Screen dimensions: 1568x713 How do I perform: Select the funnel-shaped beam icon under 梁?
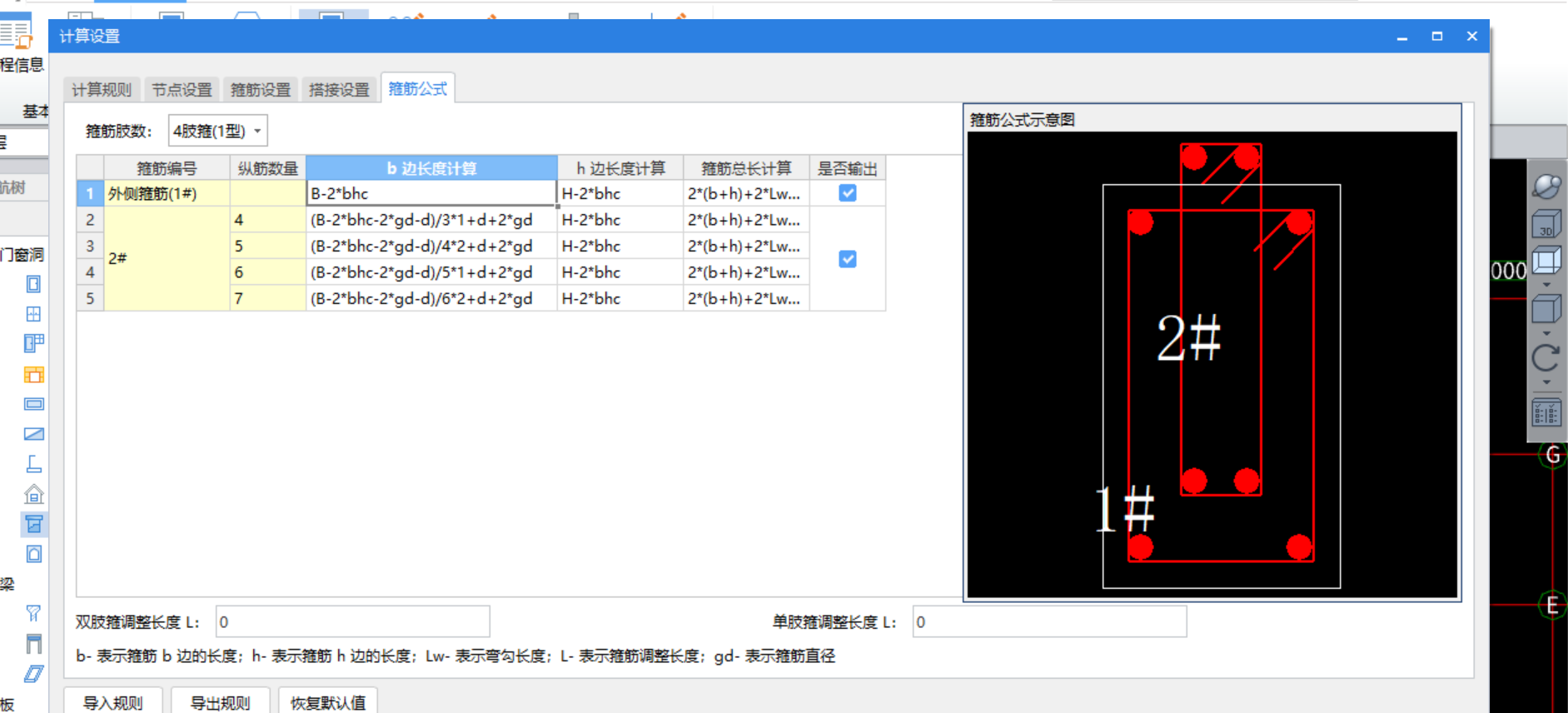(33, 613)
